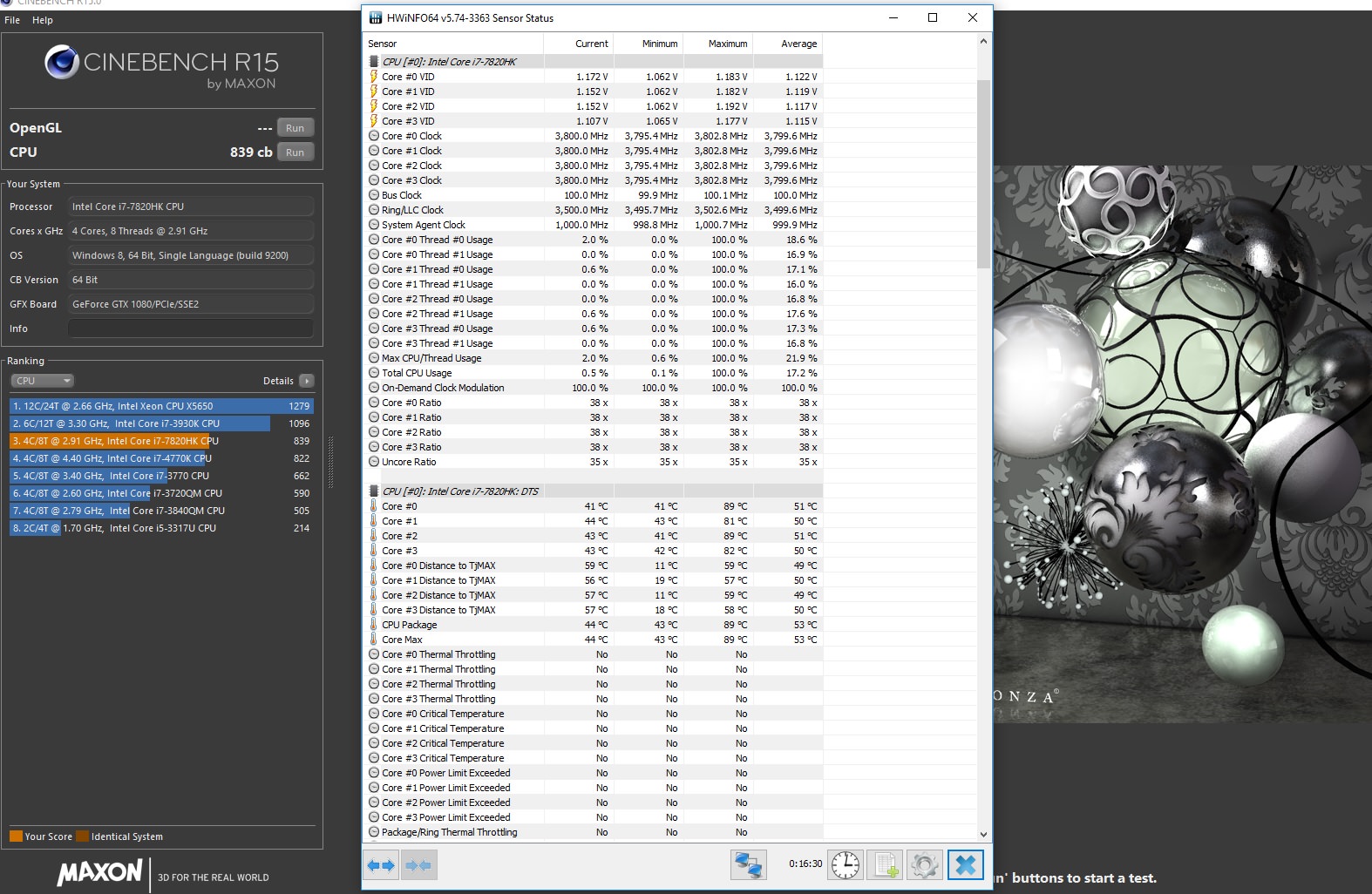Click the thermometer icon for Core #0 temperature
The width and height of the screenshot is (1372, 894).
(374, 506)
